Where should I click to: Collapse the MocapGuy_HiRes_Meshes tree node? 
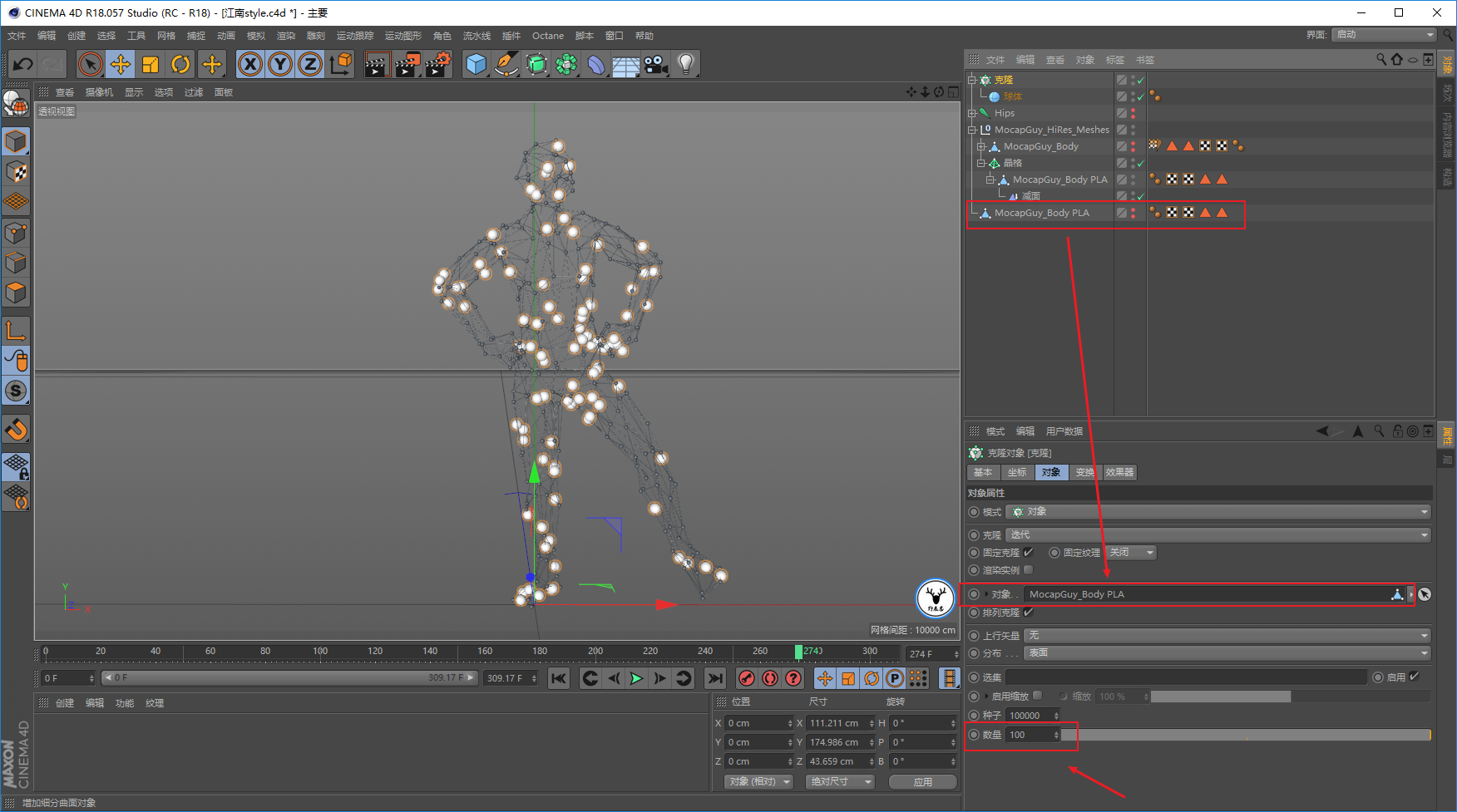(x=971, y=130)
